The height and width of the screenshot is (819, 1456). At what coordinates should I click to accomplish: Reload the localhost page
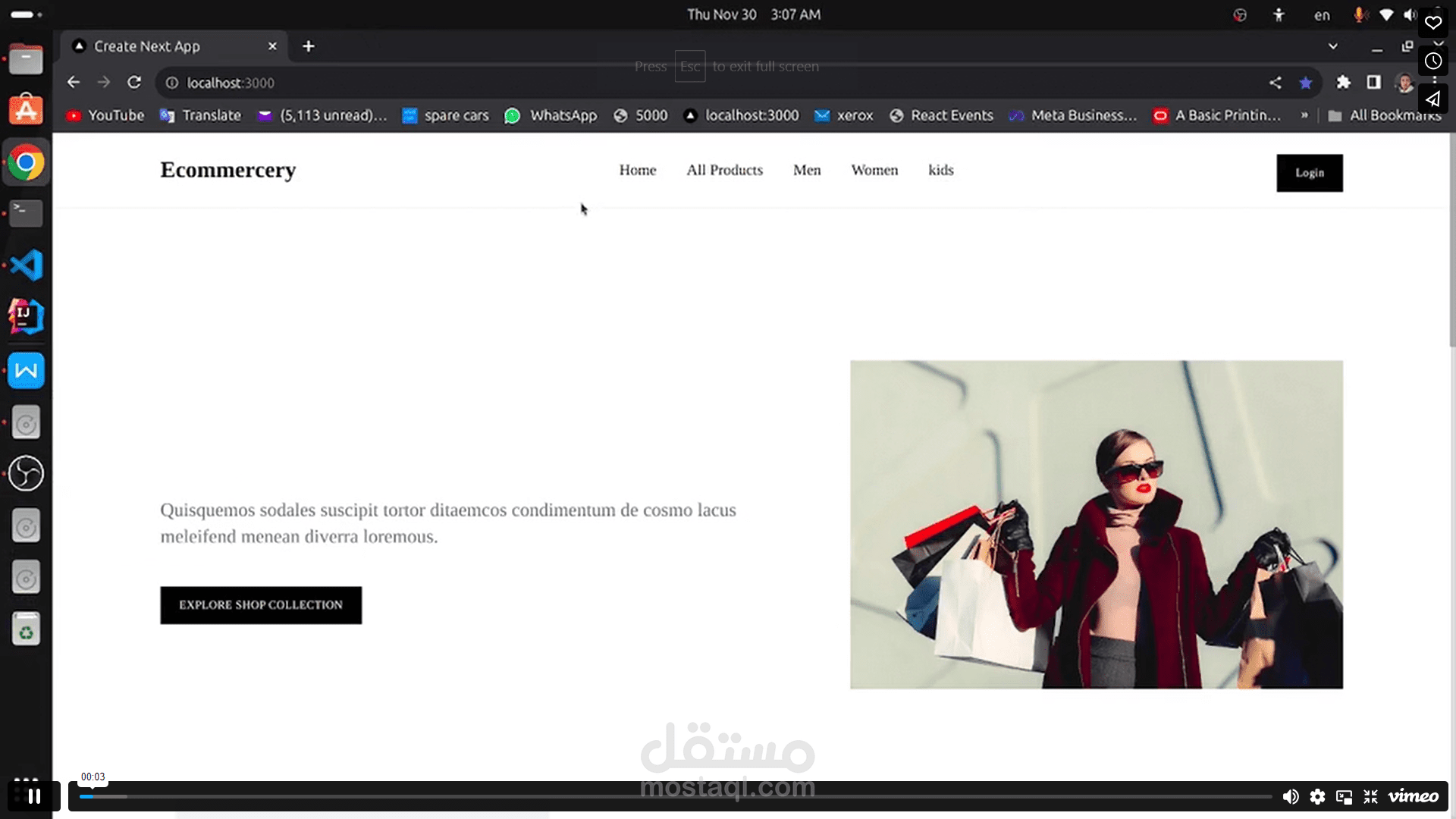[134, 83]
